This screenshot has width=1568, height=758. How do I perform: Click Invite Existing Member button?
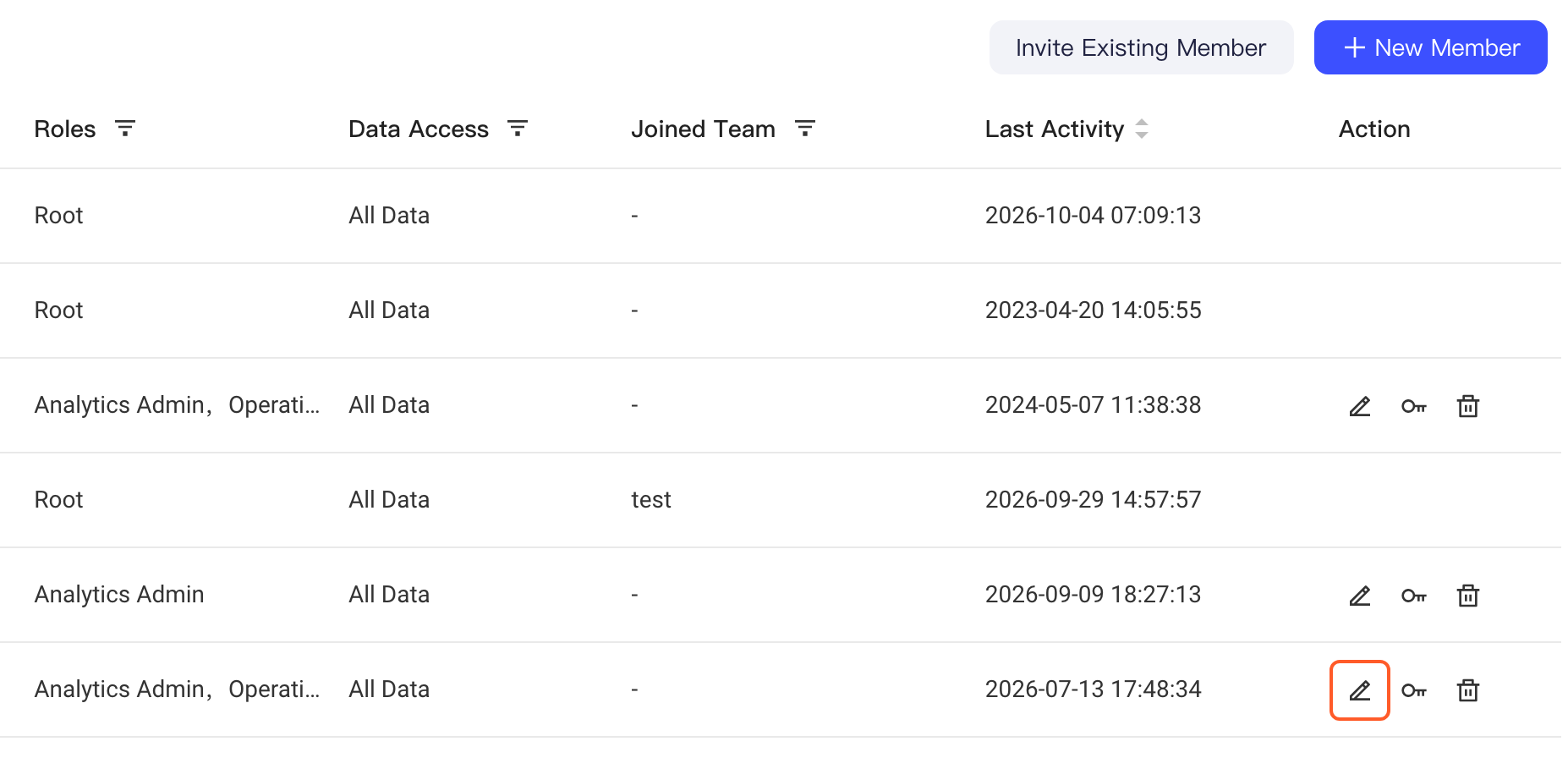(1141, 47)
